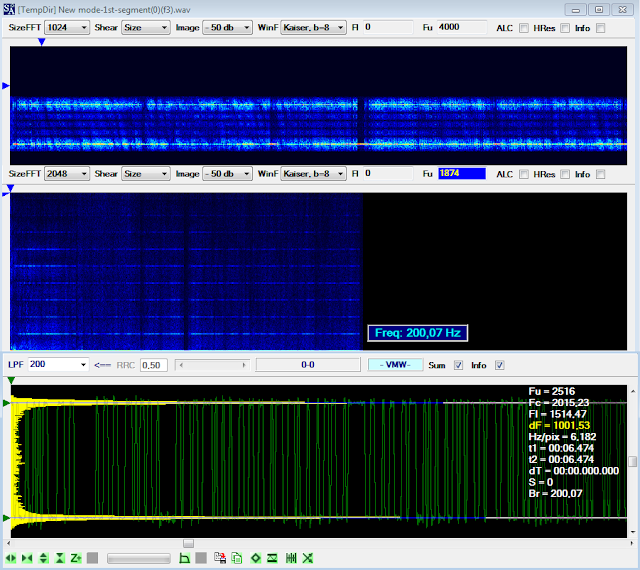This screenshot has height=570, width=640.
Task: Open the WinF Kaiser dropdown in top toolbar
Action: (313, 28)
